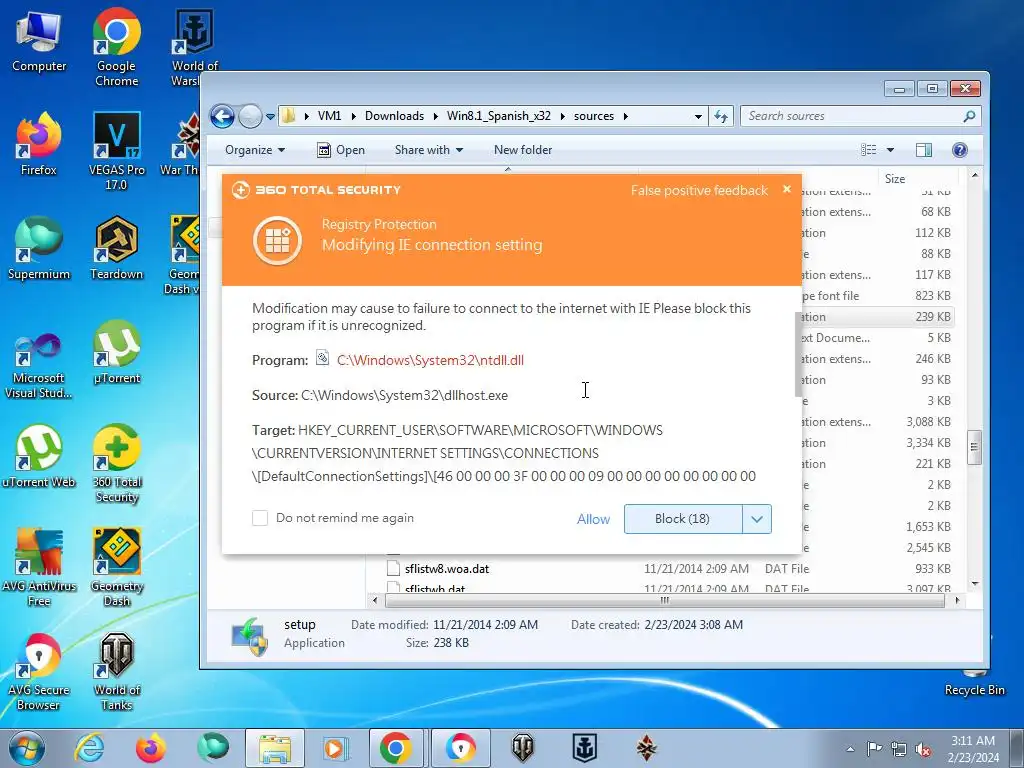Open Windows Media Player taskbar icon
Image resolution: width=1024 pixels, height=768 pixels.
click(336, 748)
